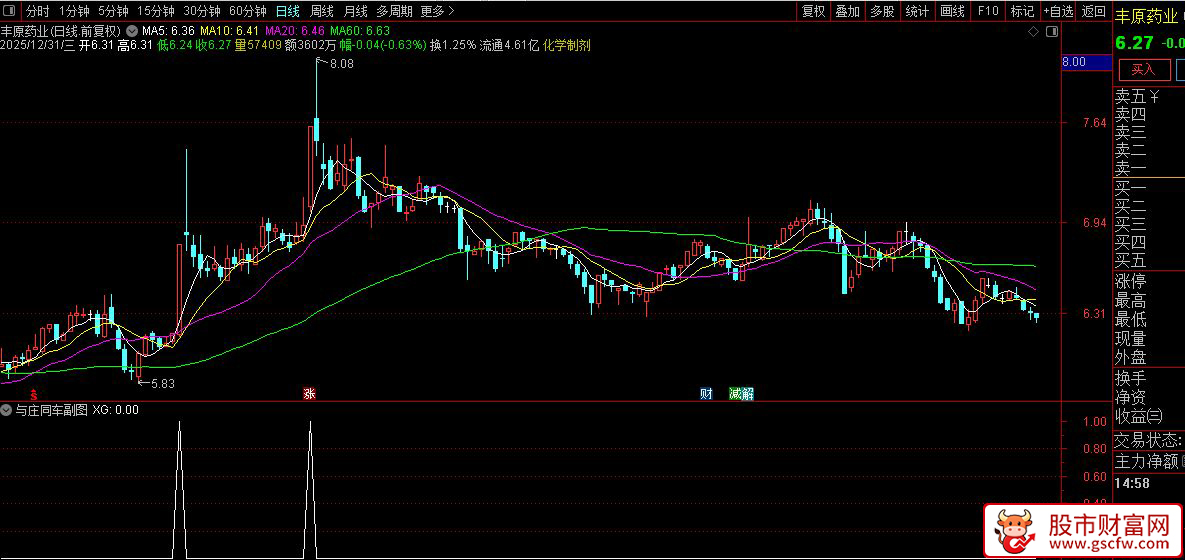Click the red 涨 marker on timeline

pos(309,394)
